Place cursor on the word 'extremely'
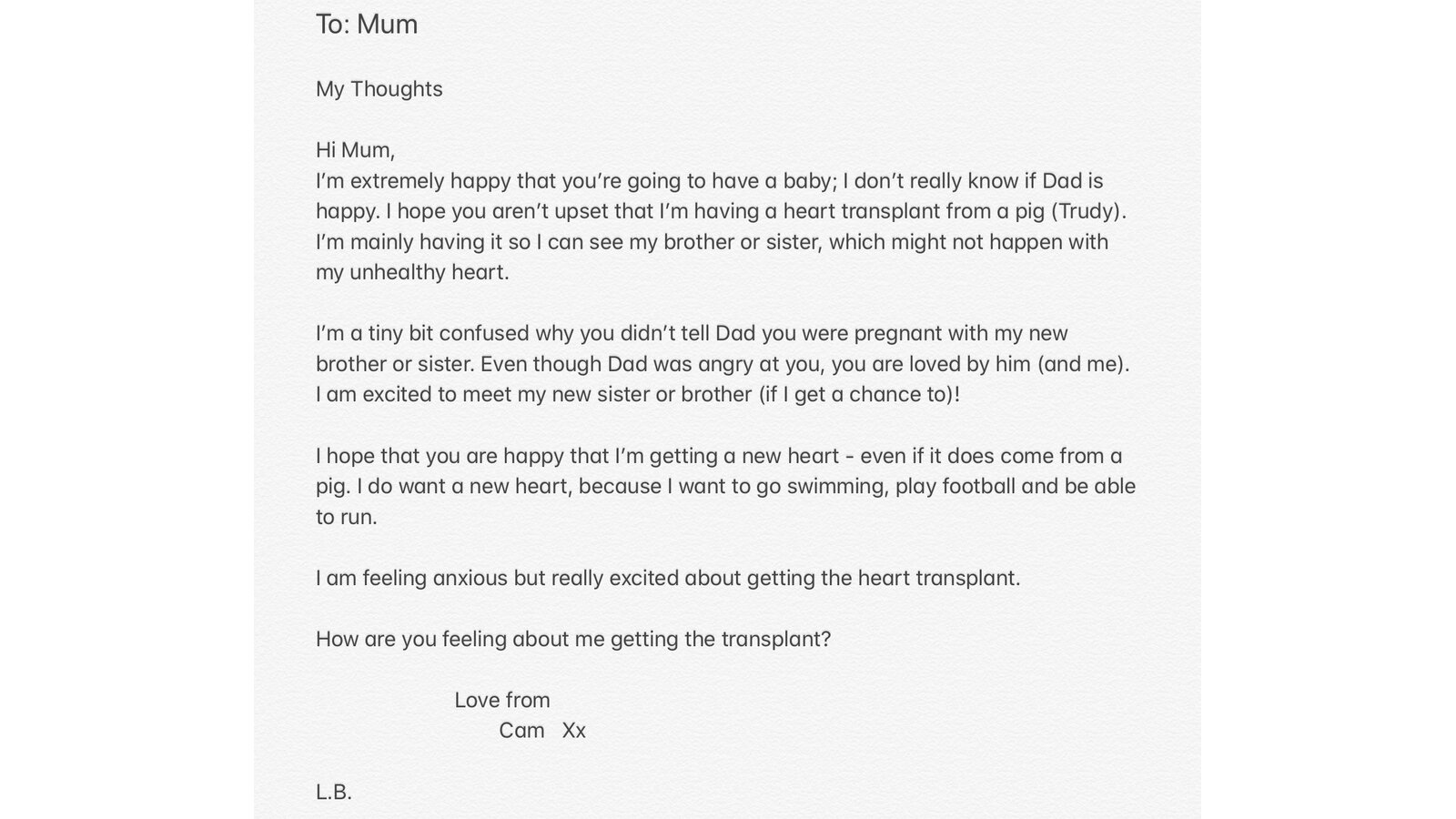Viewport: 1456px width, 819px height. (x=397, y=181)
